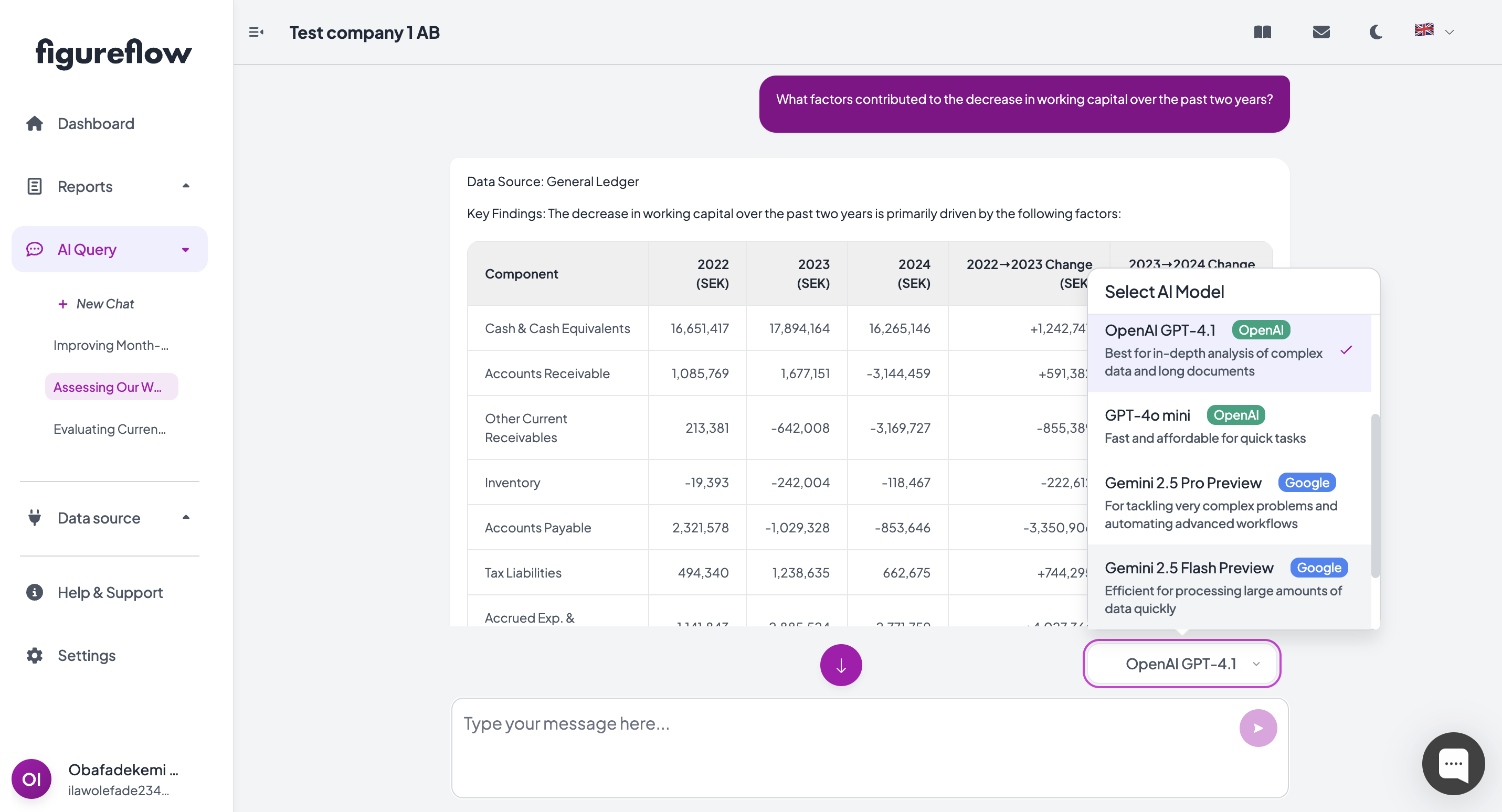This screenshot has width=1502, height=812.
Task: Click the OI user avatar
Action: point(31,779)
